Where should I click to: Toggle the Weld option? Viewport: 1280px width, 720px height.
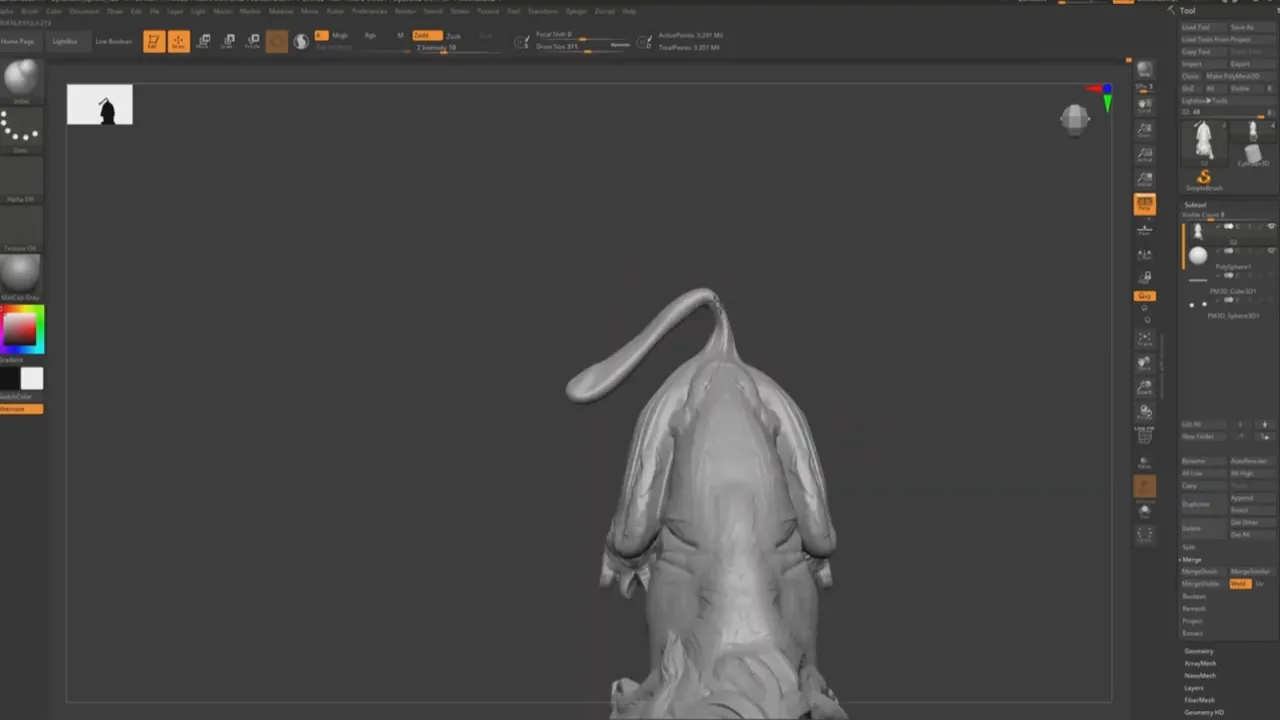click(x=1240, y=584)
